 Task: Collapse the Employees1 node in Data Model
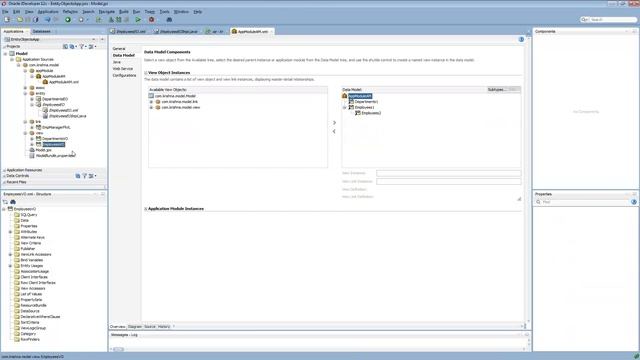[x=345, y=107]
